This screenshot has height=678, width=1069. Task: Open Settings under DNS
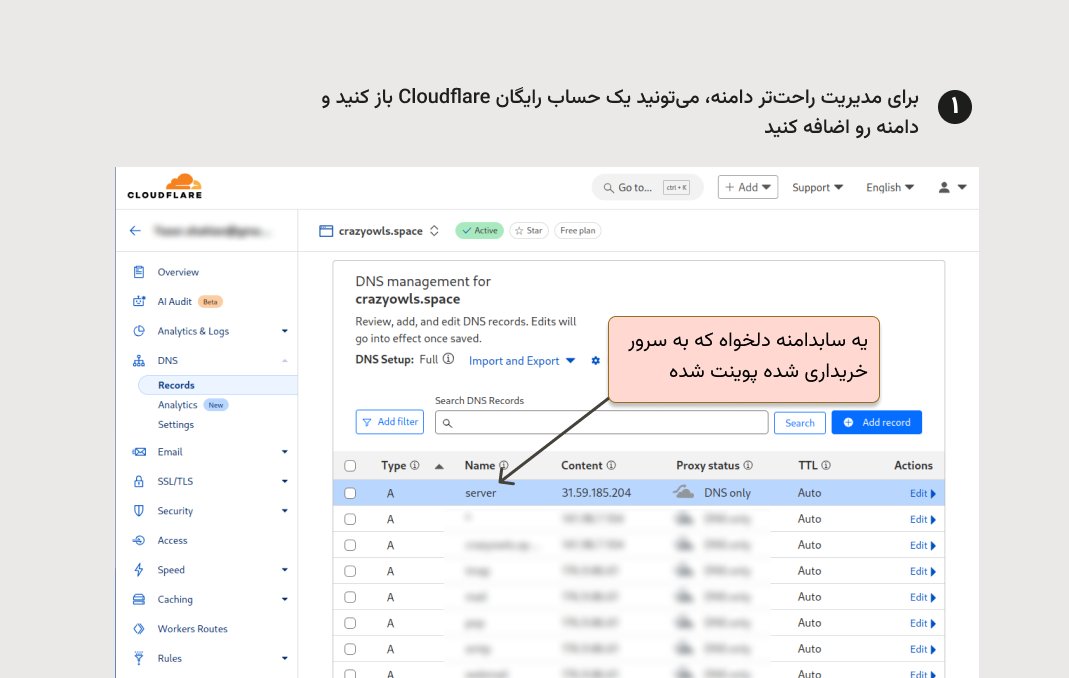click(176, 424)
